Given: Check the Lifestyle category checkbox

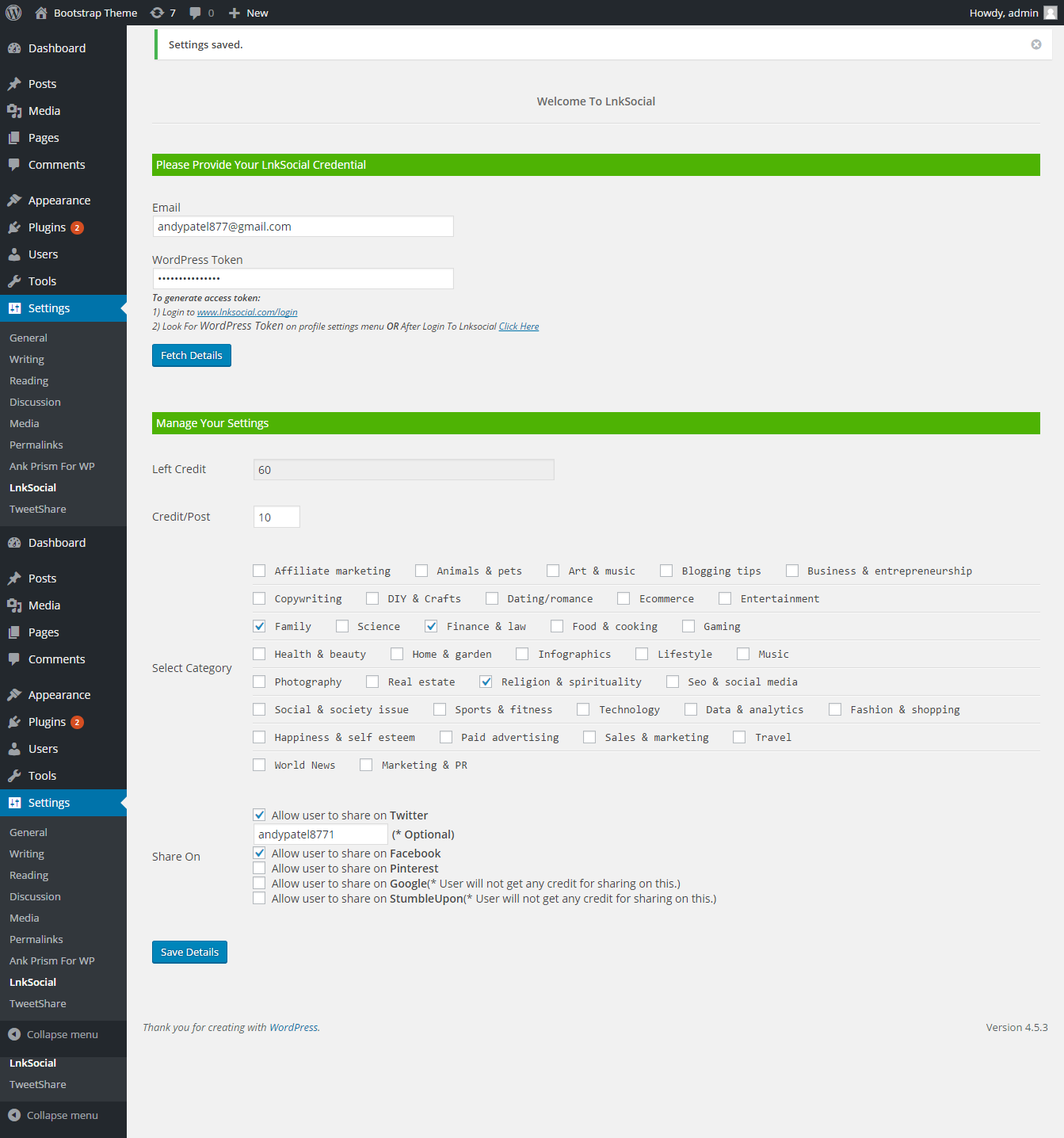Looking at the screenshot, I should (x=642, y=654).
